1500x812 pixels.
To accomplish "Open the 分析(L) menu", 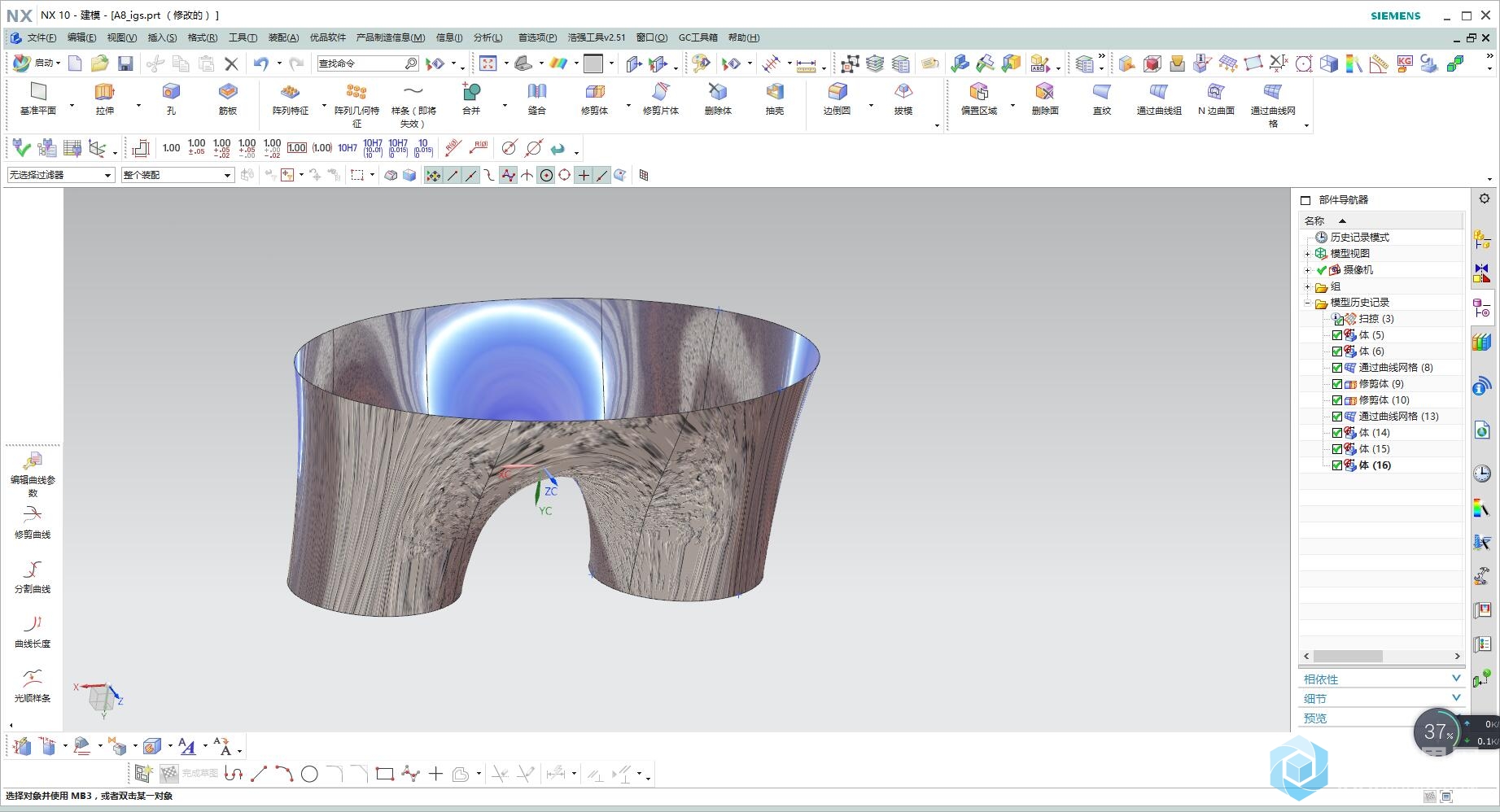I will [x=488, y=37].
